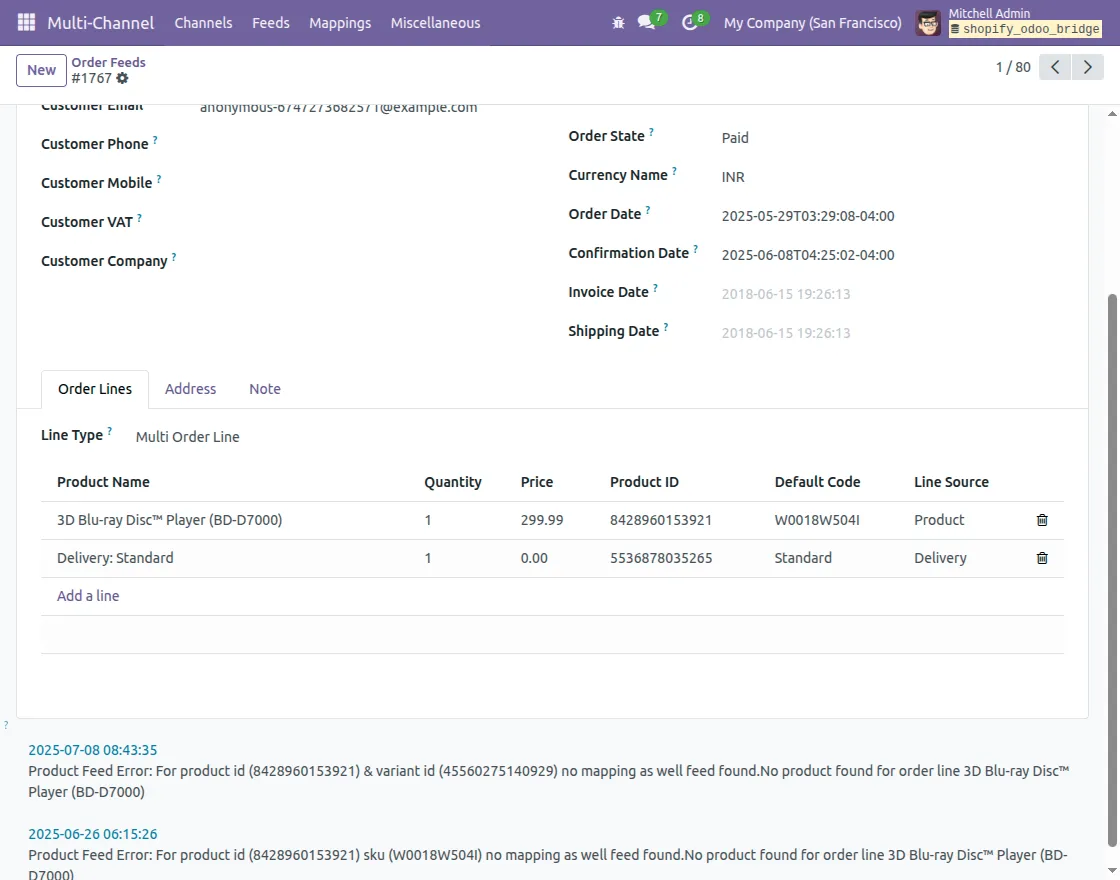Open the Channels menu

[203, 22]
